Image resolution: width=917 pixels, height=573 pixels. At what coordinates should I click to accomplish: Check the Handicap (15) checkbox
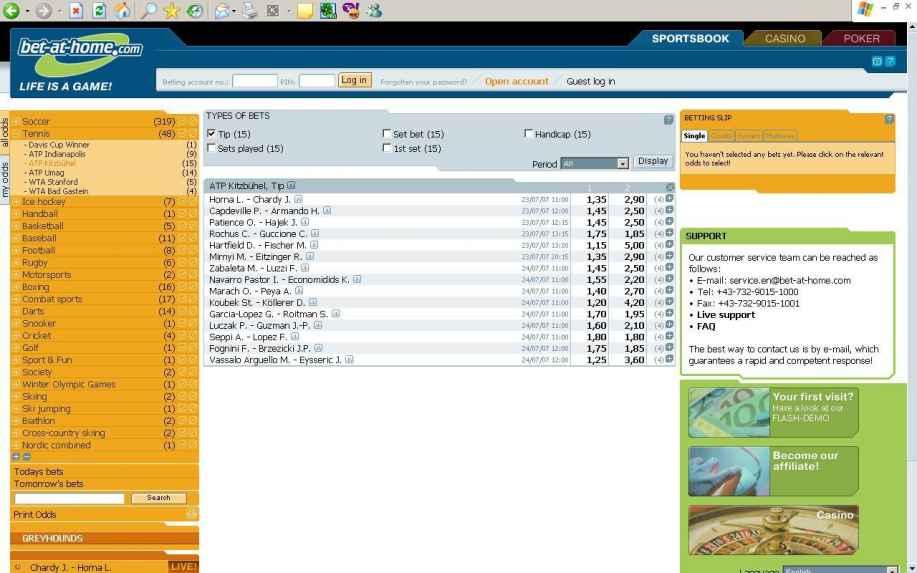coord(529,134)
